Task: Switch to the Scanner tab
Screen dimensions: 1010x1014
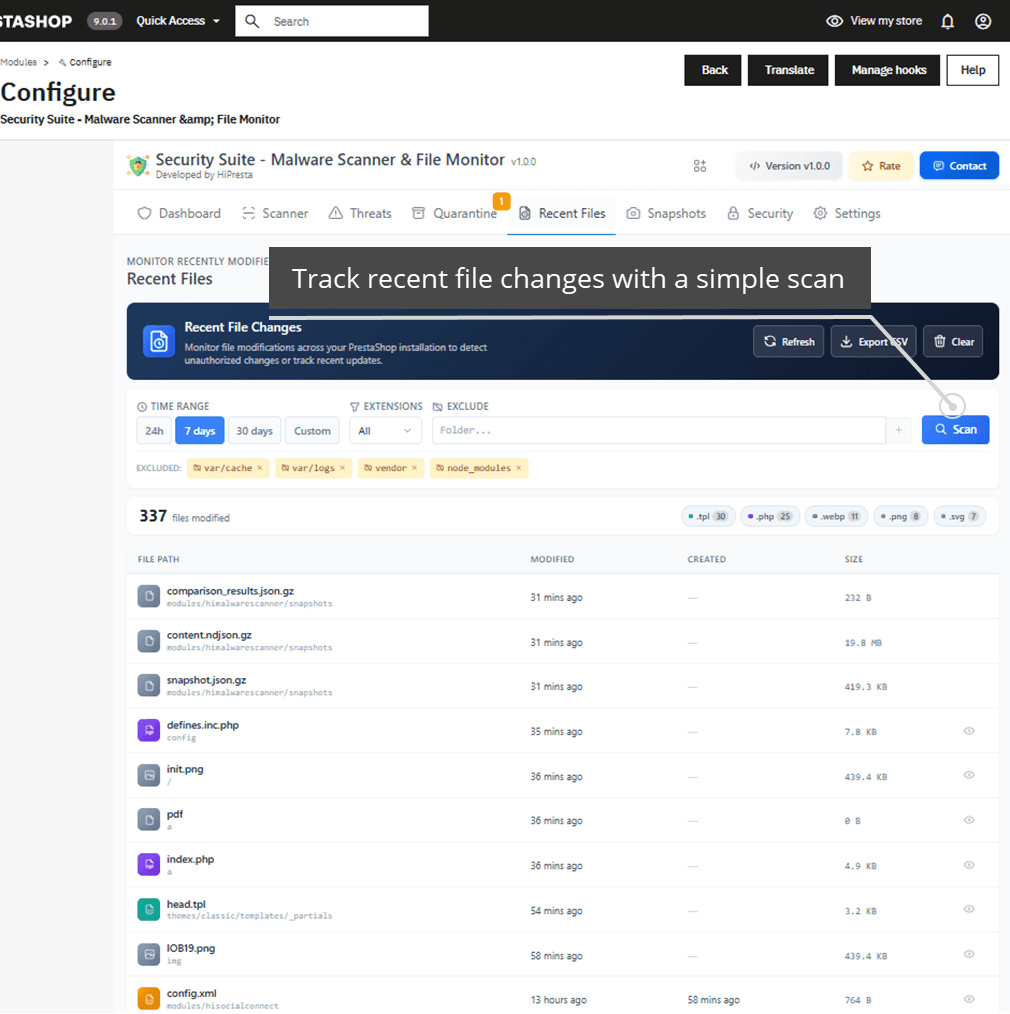Action: click(x=275, y=213)
